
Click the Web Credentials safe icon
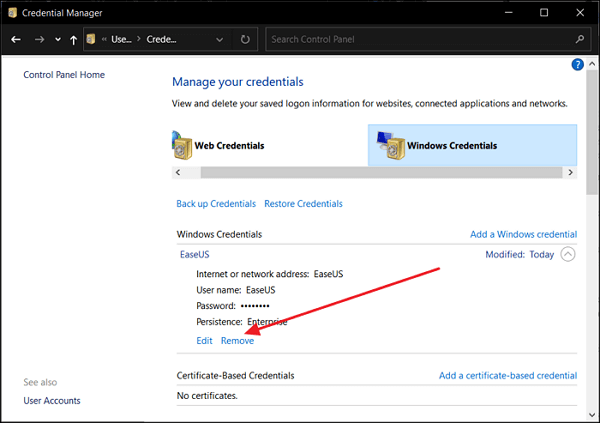coord(181,145)
